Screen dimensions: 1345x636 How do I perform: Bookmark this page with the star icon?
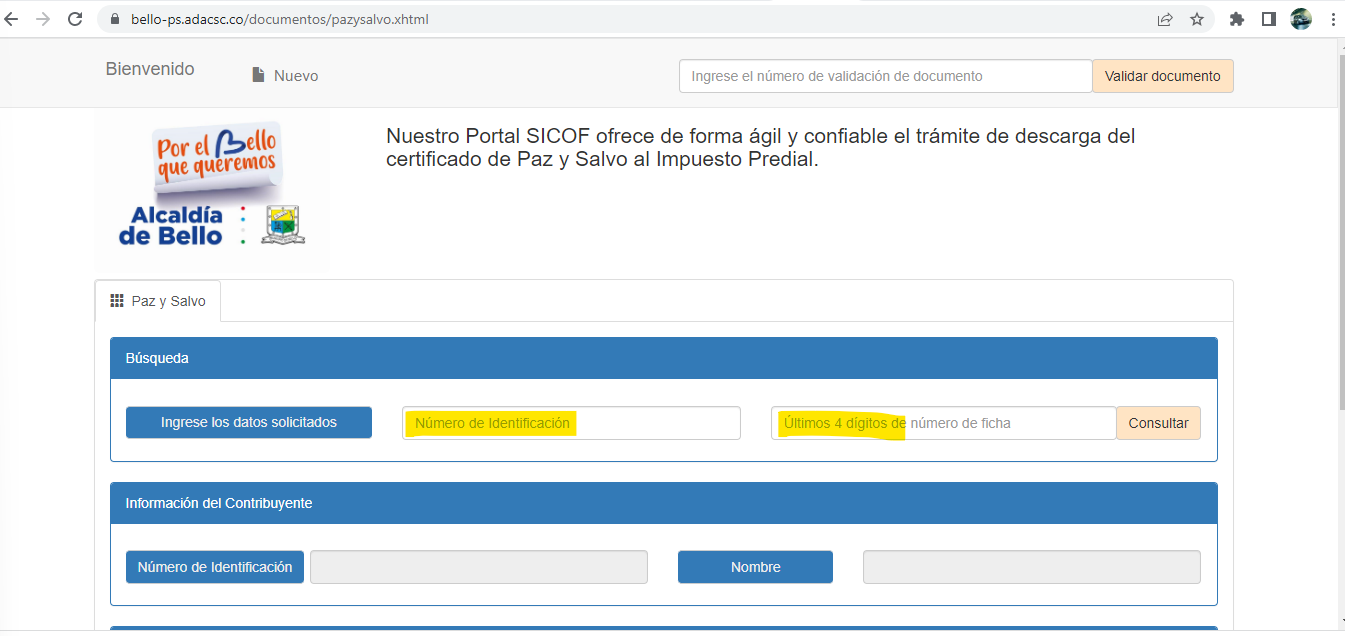[1197, 19]
